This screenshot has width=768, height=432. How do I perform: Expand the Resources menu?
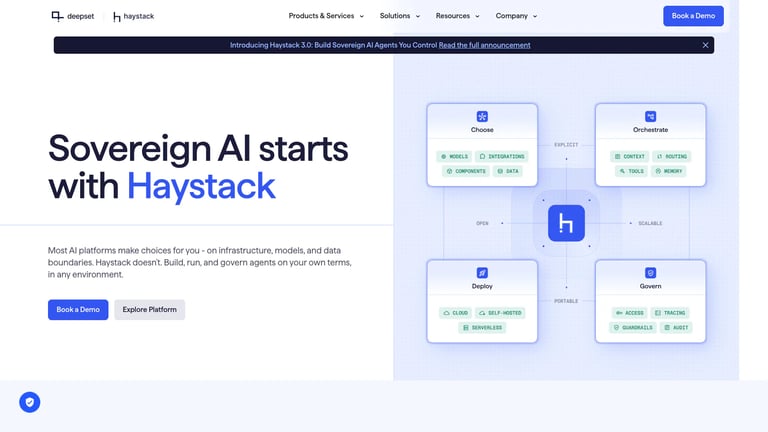tap(457, 16)
